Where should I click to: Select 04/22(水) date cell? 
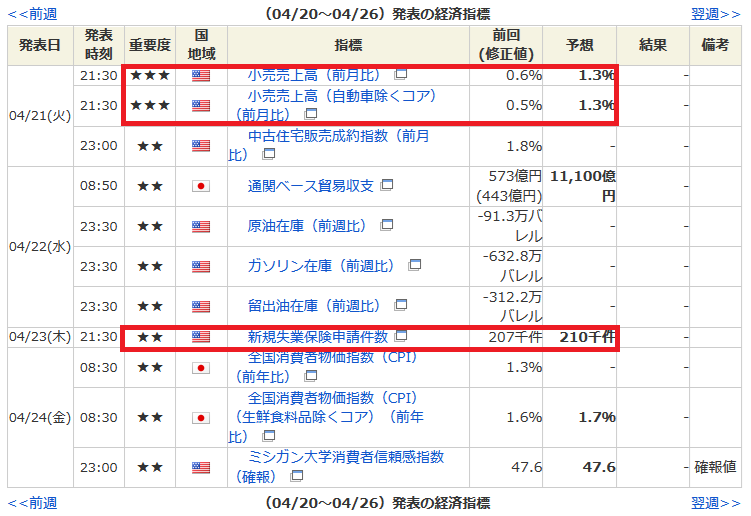[40, 247]
